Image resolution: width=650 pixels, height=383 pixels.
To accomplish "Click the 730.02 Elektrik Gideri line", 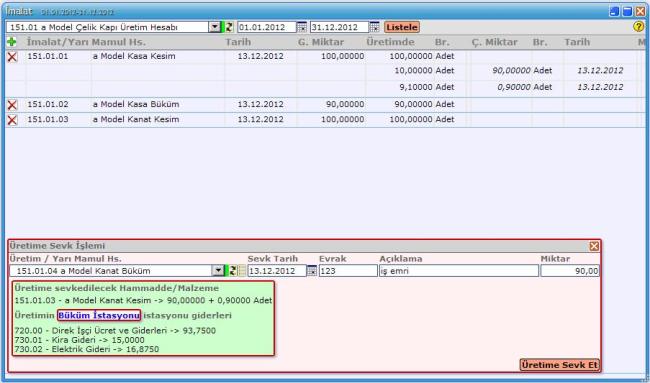I will point(87,349).
